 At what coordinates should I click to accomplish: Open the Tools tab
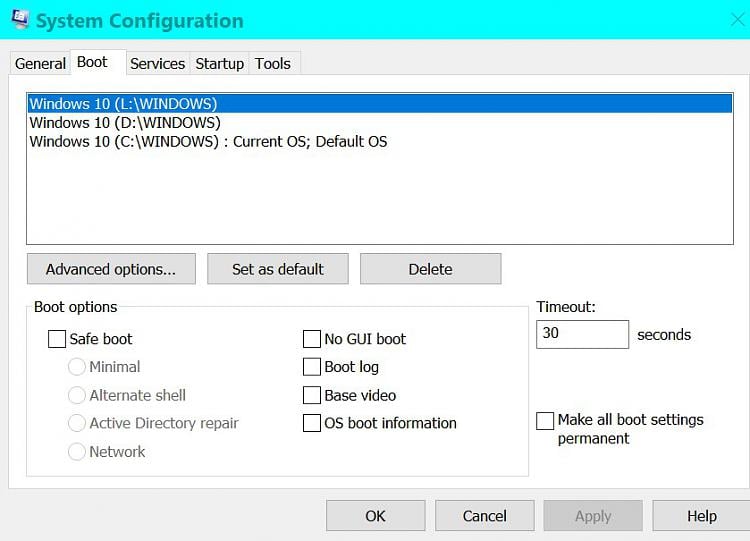click(273, 63)
